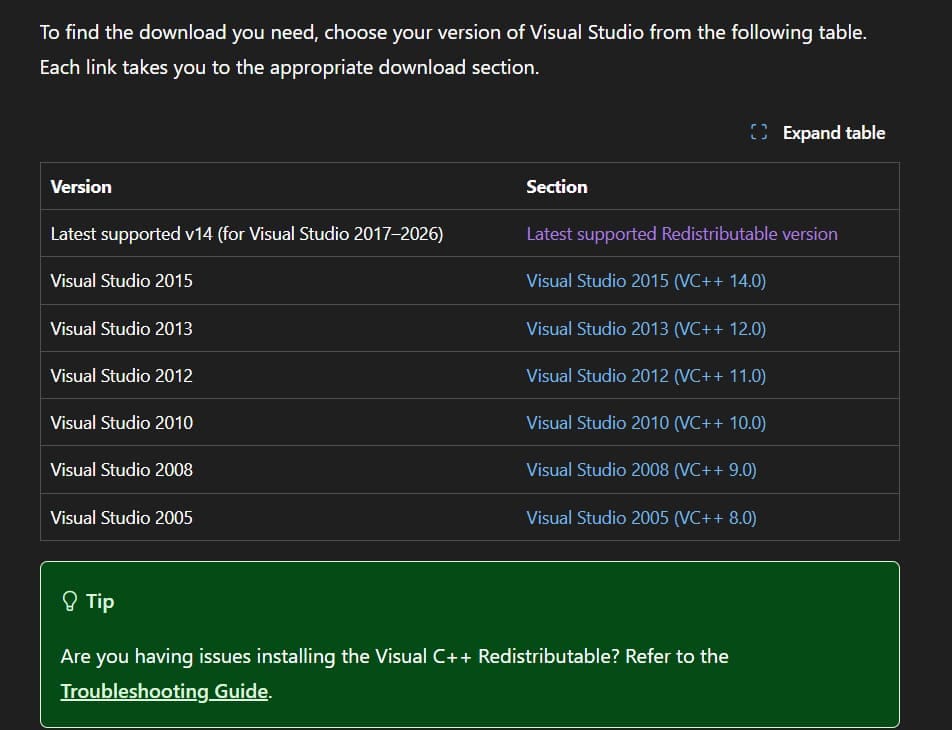
Task: Open Visual Studio 2005 (VC++ 8.0) link
Action: 641,517
